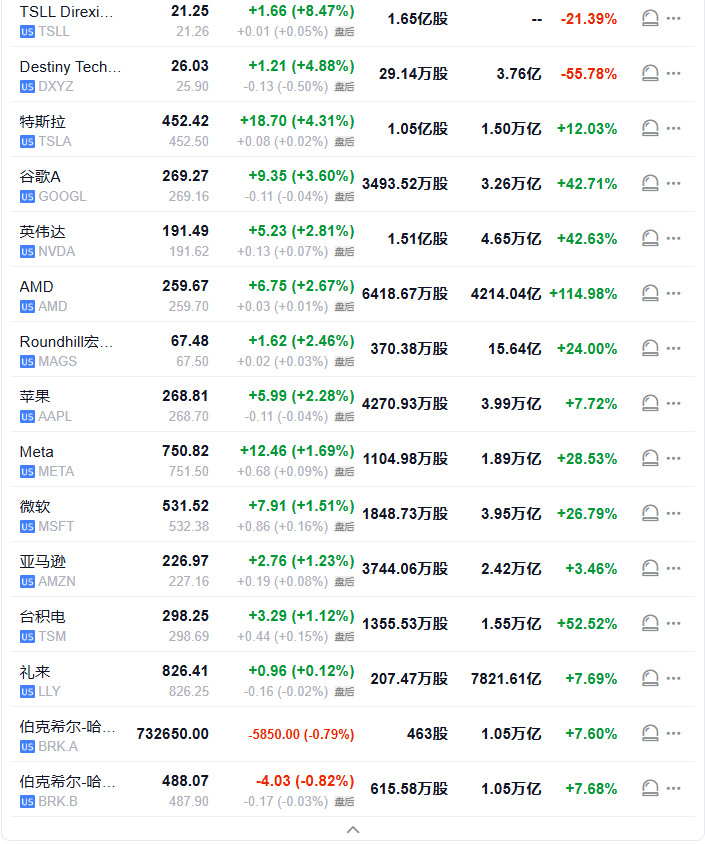Click the alert icon for BRK.B
Screen dimensions: 705x844
tap(650, 789)
